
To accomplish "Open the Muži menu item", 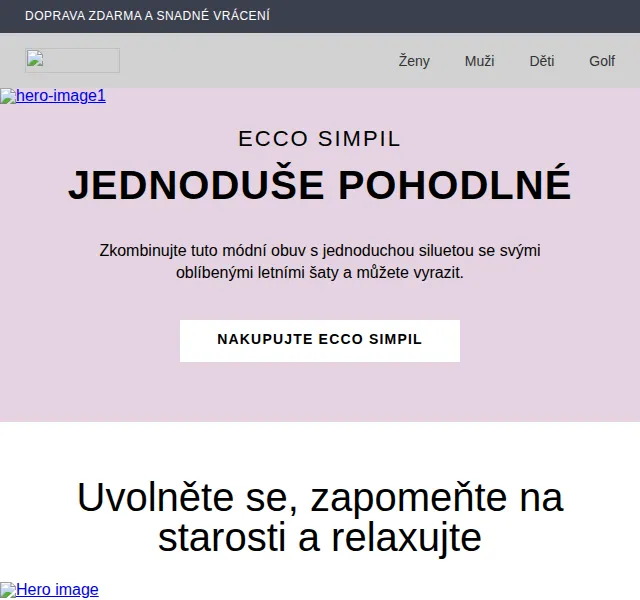I will click(x=479, y=61).
